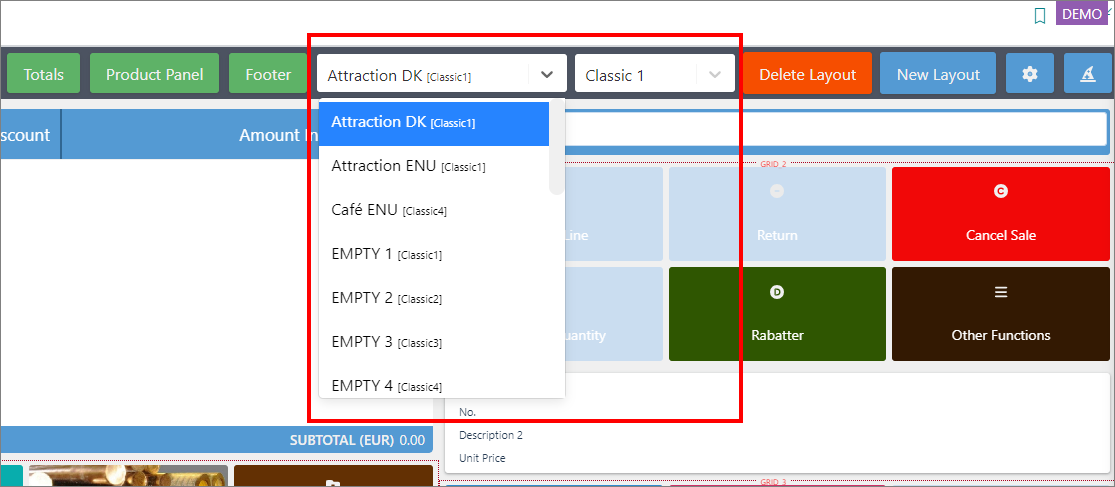Open the settings gear button
Viewport: 1115px width, 487px height.
[1030, 73]
